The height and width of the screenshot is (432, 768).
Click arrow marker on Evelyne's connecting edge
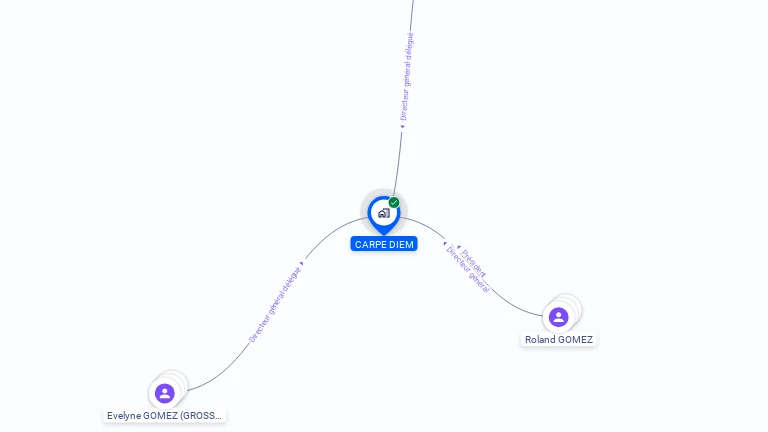(x=302, y=264)
